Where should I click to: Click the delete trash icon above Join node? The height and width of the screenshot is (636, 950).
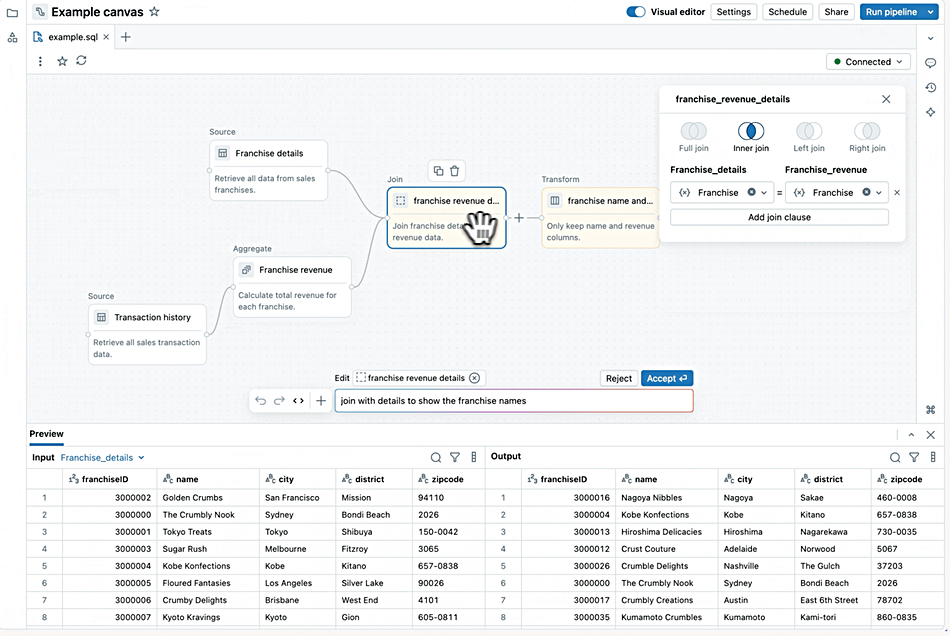[x=455, y=171]
